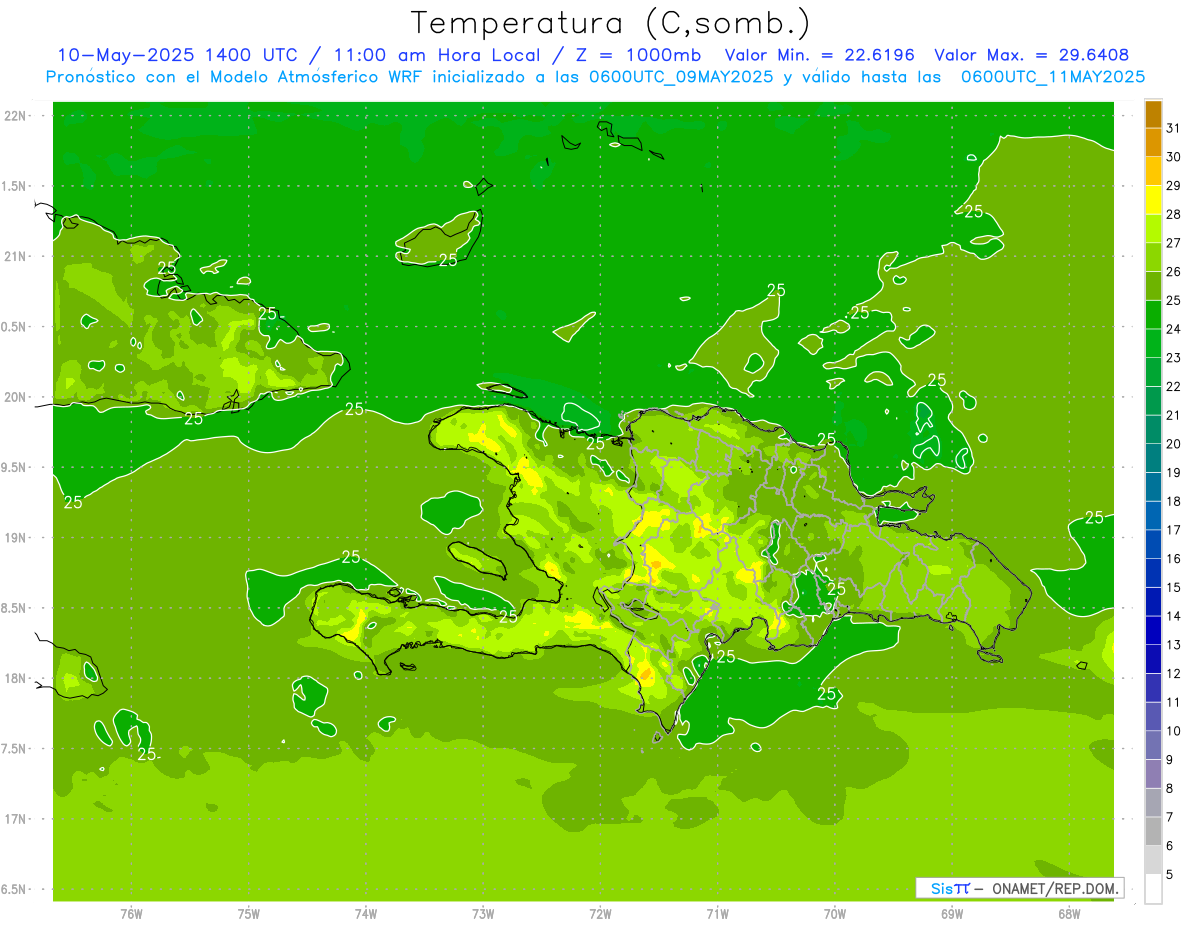The width and height of the screenshot is (1200, 927).
Task: Click legend value "29" on the color bar
Action: click(x=1173, y=185)
